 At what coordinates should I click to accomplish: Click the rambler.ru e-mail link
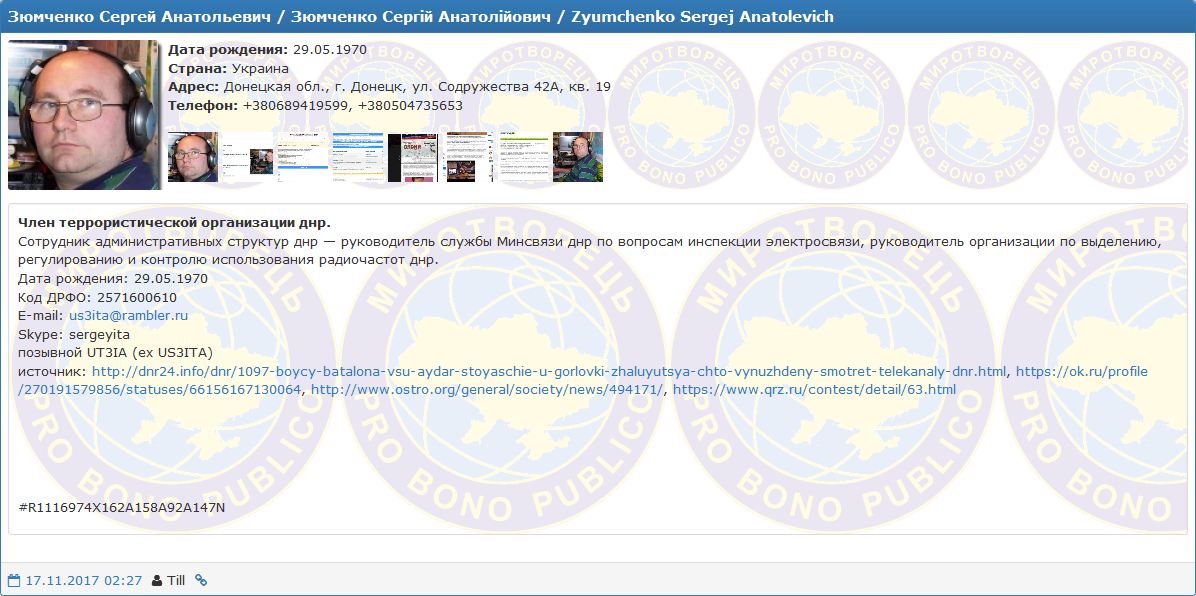coord(128,316)
